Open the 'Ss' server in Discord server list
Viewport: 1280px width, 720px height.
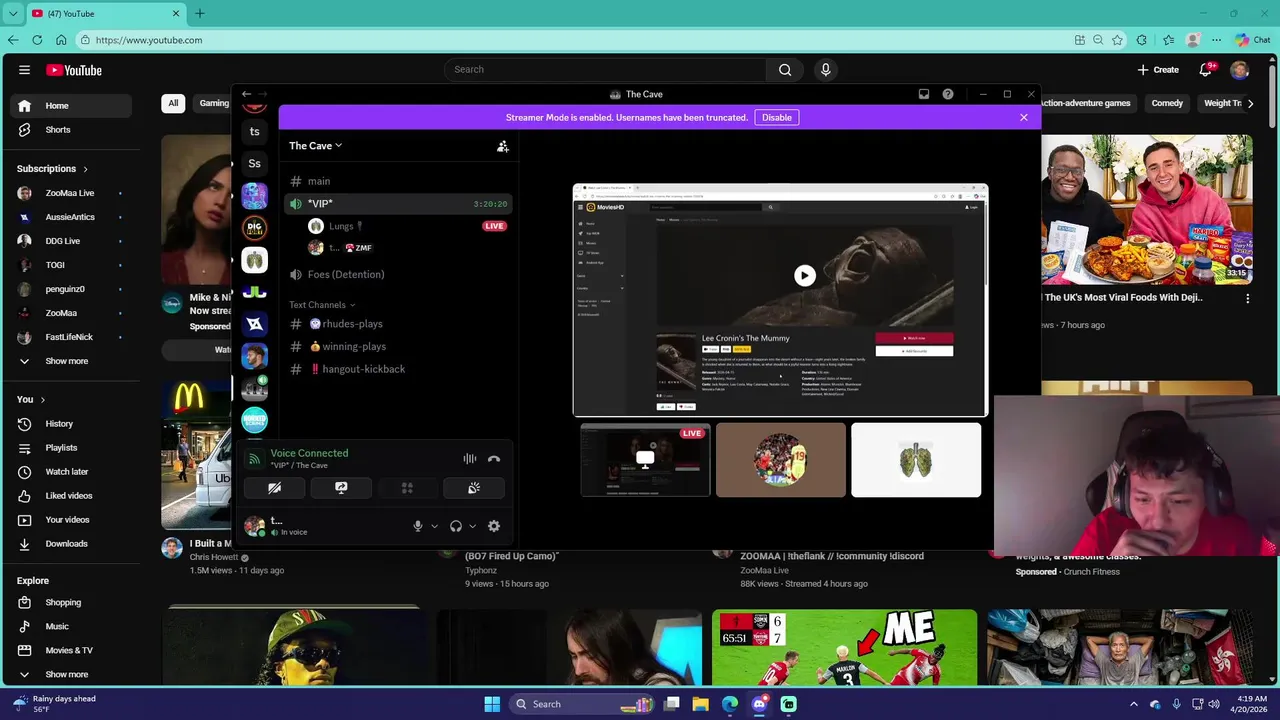255,163
